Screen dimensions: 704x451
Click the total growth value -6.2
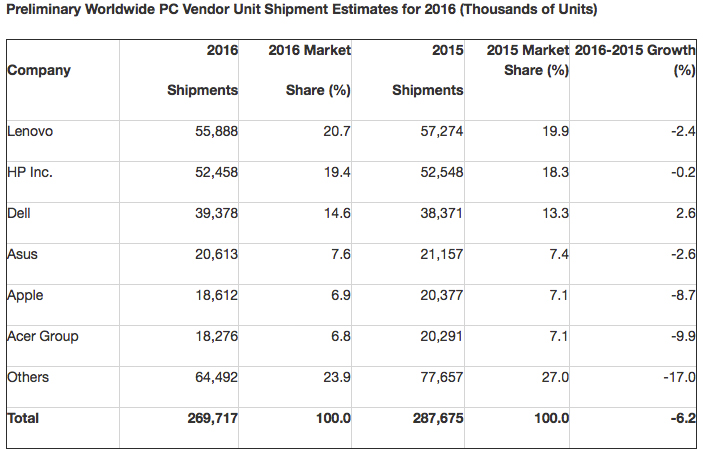point(683,418)
